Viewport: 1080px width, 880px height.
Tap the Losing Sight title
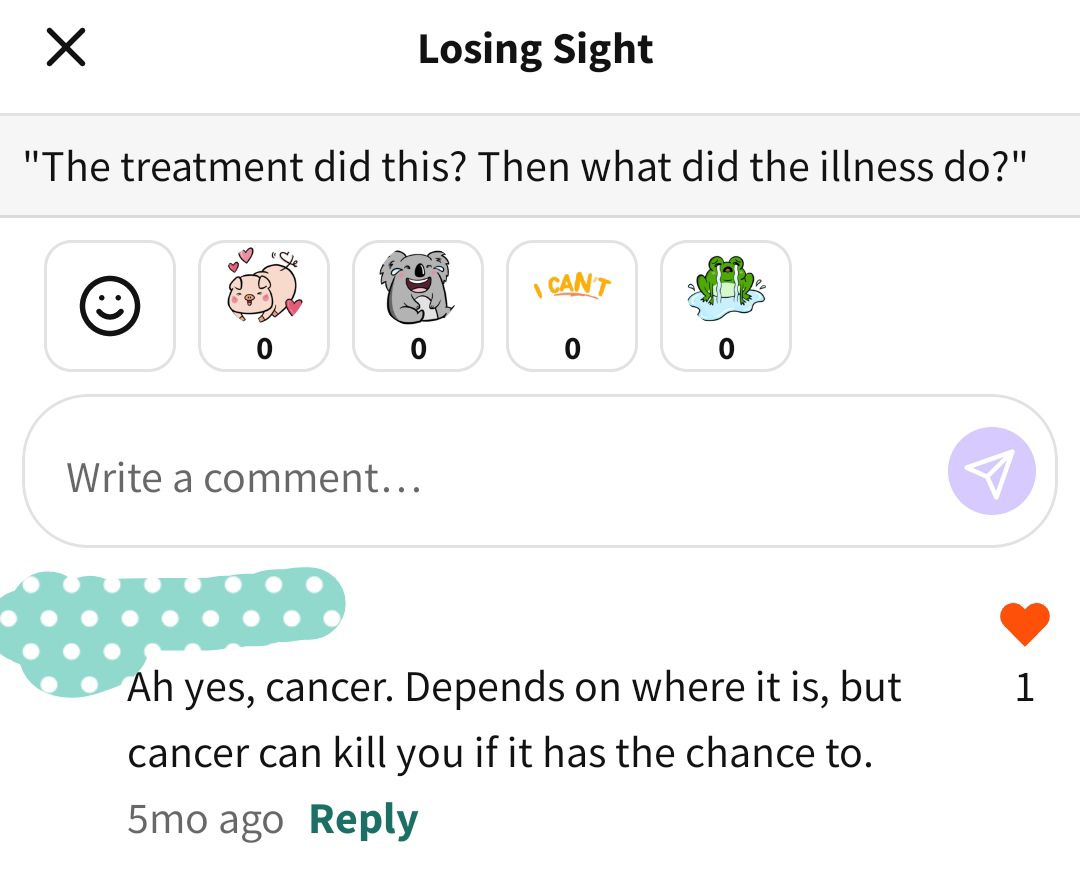tap(535, 50)
